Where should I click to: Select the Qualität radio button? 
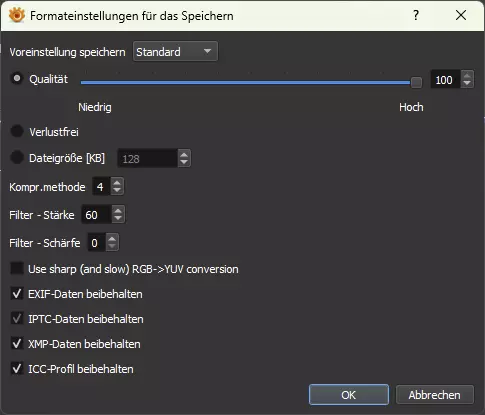(x=17, y=79)
